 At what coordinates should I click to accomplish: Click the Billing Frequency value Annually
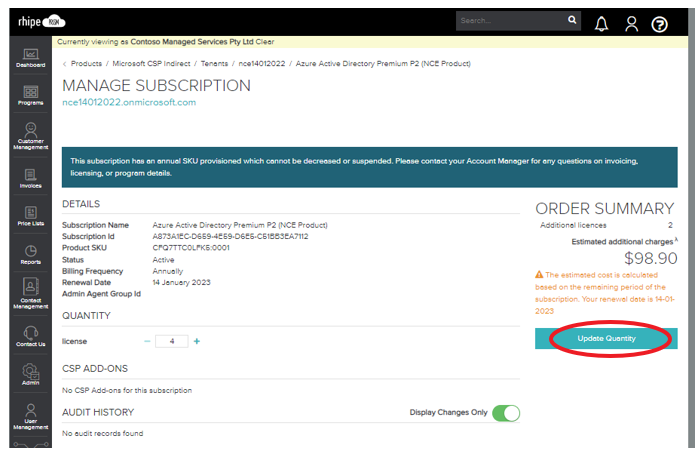[x=167, y=271]
